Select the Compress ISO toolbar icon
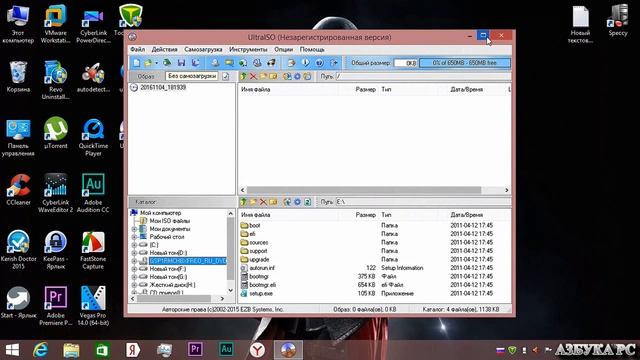This screenshot has width=640, height=360. (243, 63)
